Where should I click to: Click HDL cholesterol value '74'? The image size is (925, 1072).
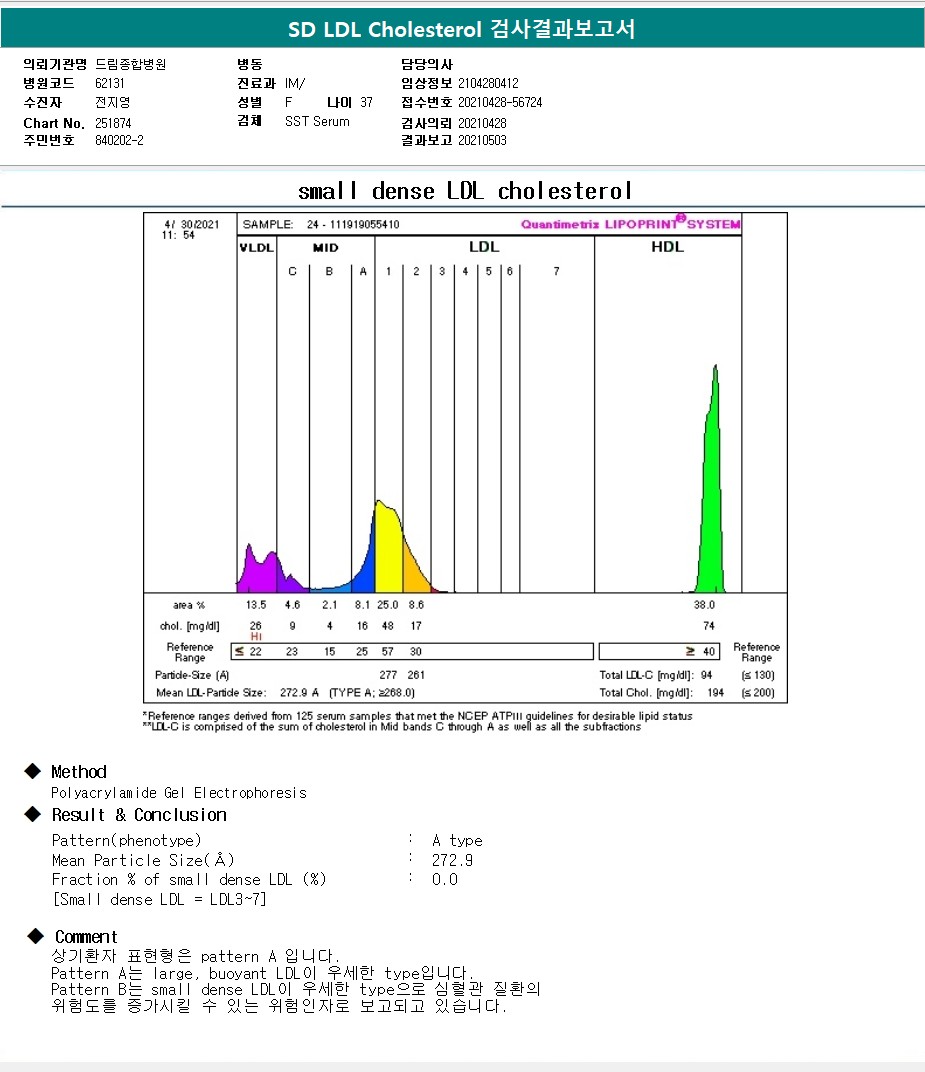pos(709,626)
